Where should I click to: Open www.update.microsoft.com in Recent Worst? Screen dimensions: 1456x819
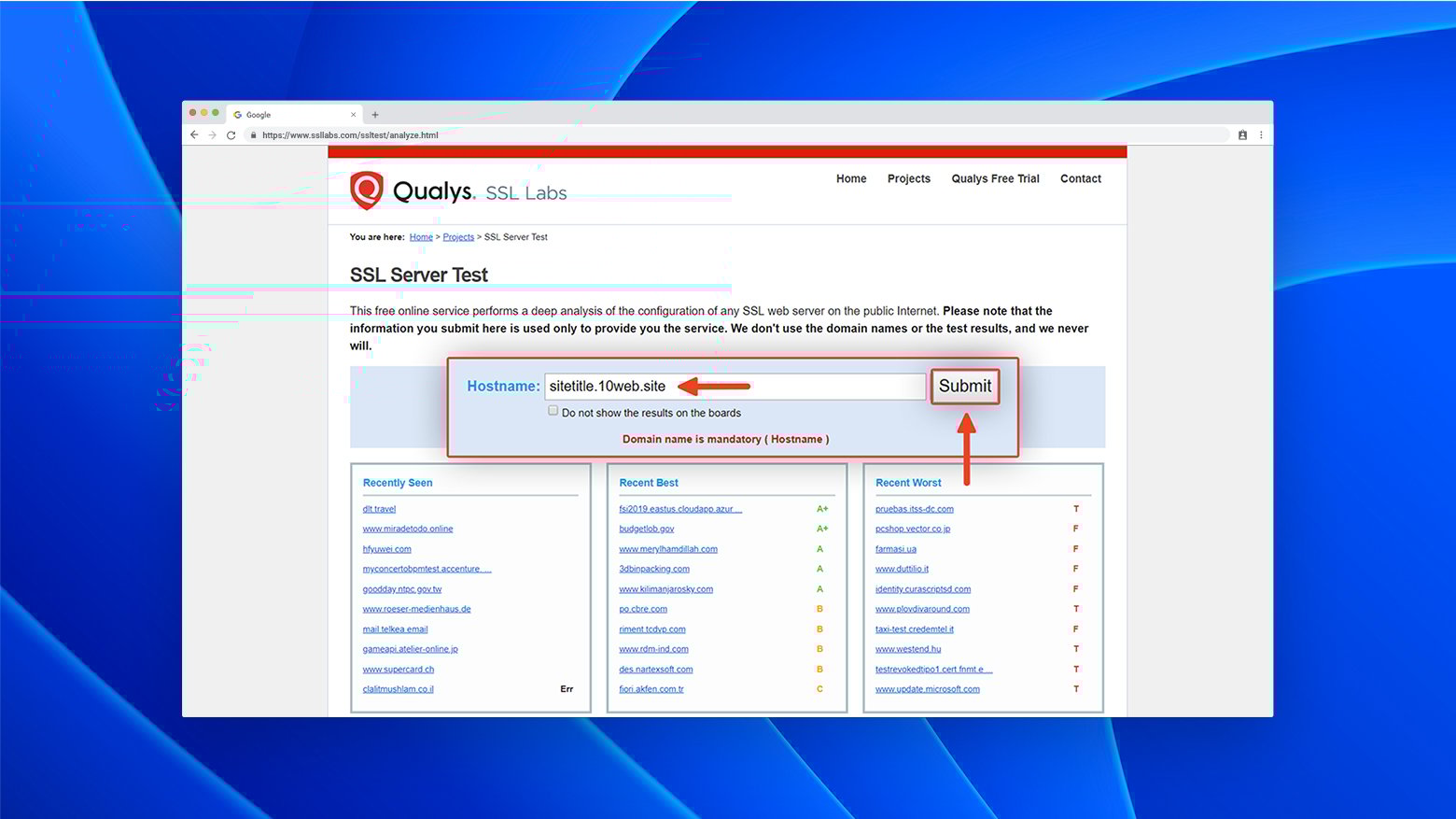tap(927, 689)
